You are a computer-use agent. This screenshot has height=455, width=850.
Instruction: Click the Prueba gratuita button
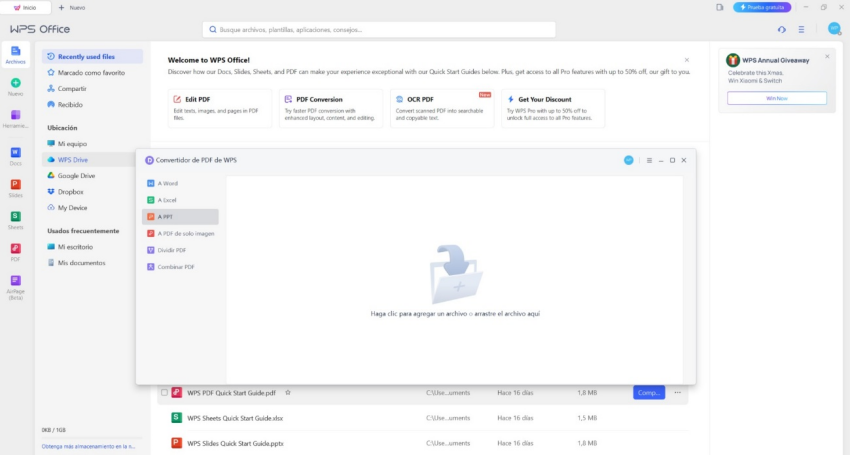(762, 8)
